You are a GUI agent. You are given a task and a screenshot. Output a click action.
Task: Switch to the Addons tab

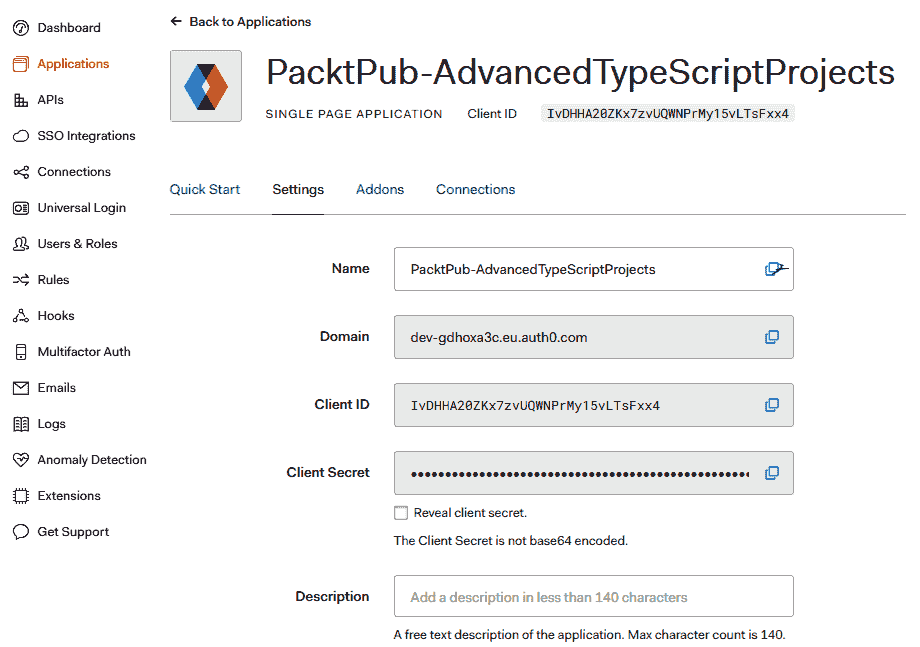pos(380,189)
